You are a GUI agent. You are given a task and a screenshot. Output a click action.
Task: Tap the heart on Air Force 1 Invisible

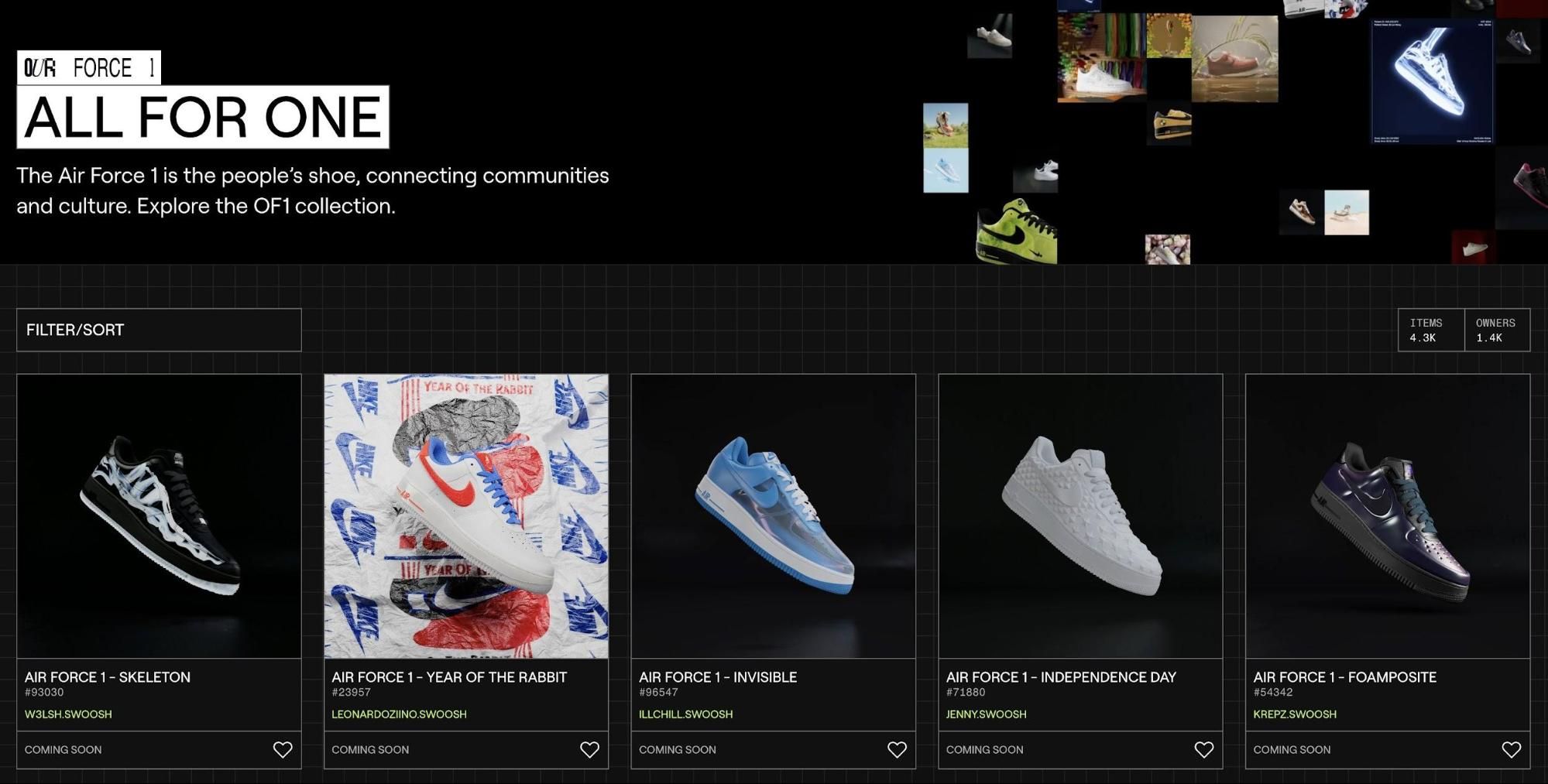(x=897, y=749)
